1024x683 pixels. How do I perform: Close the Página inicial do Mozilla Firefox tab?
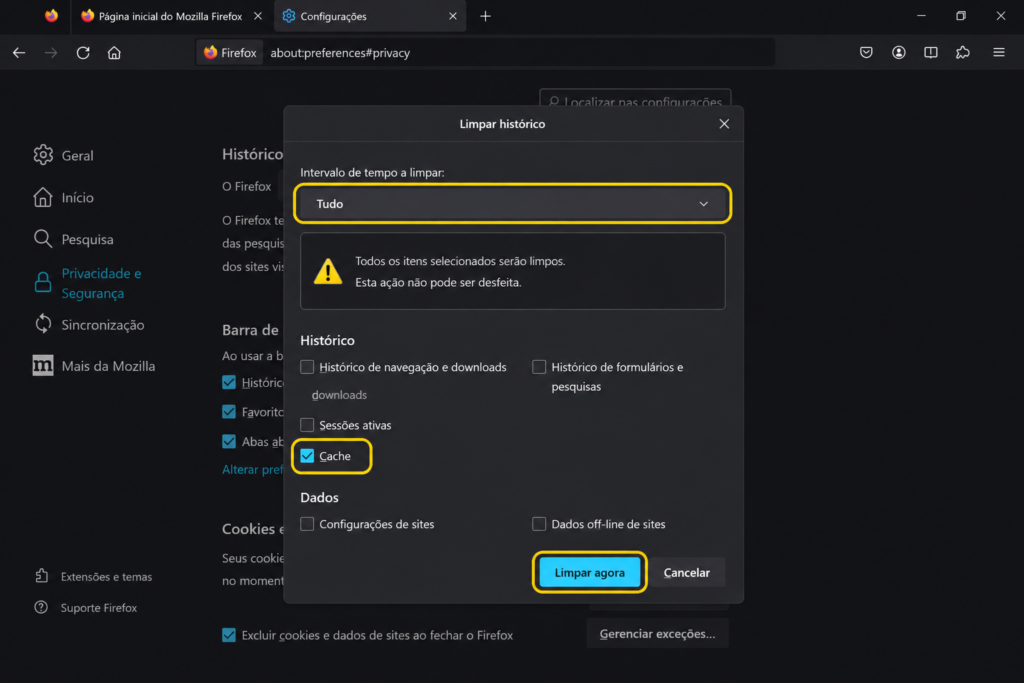tap(258, 16)
